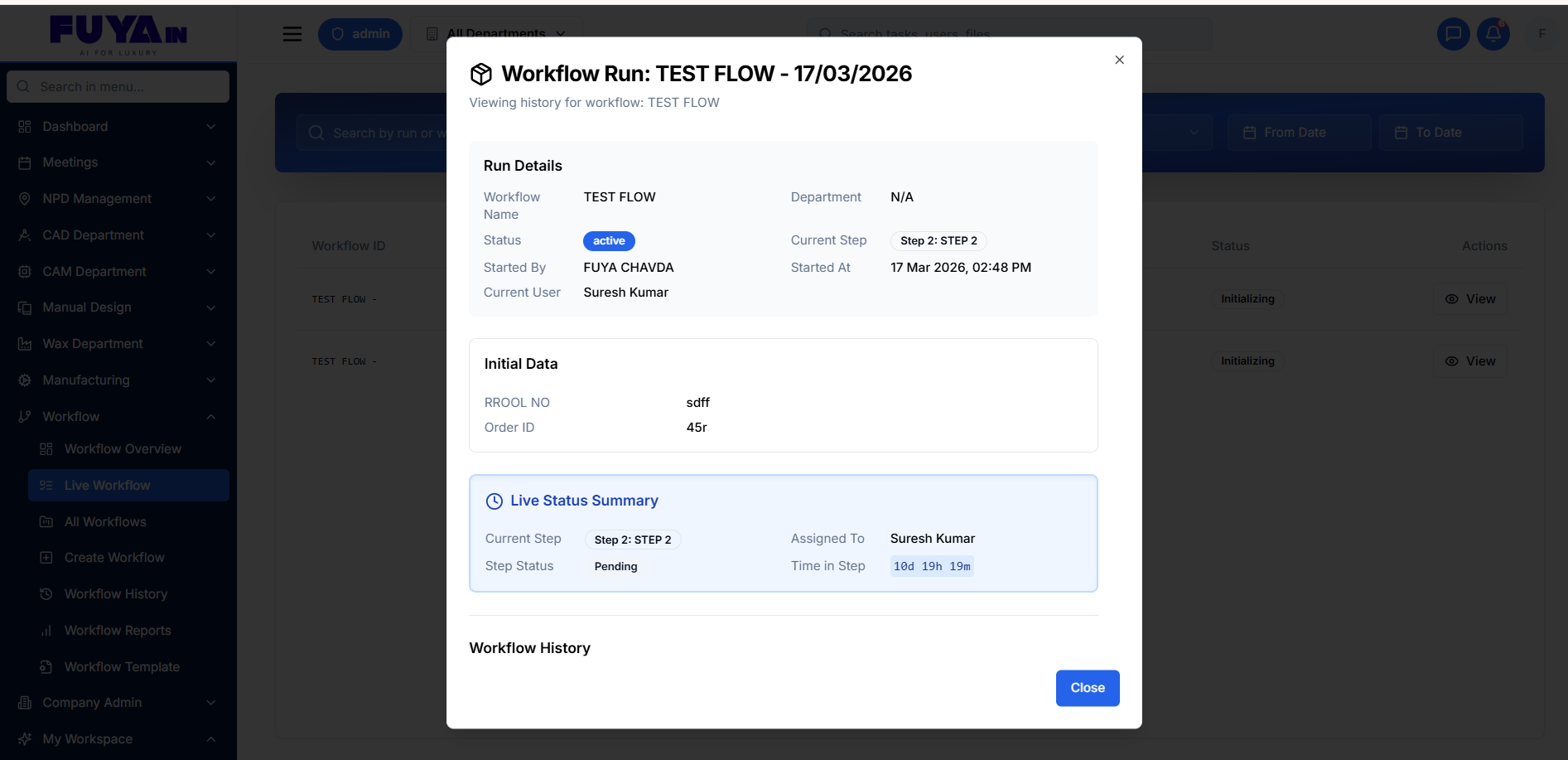This screenshot has width=1568, height=760.
Task: Click the Workflow History sidebar icon
Action: click(46, 594)
